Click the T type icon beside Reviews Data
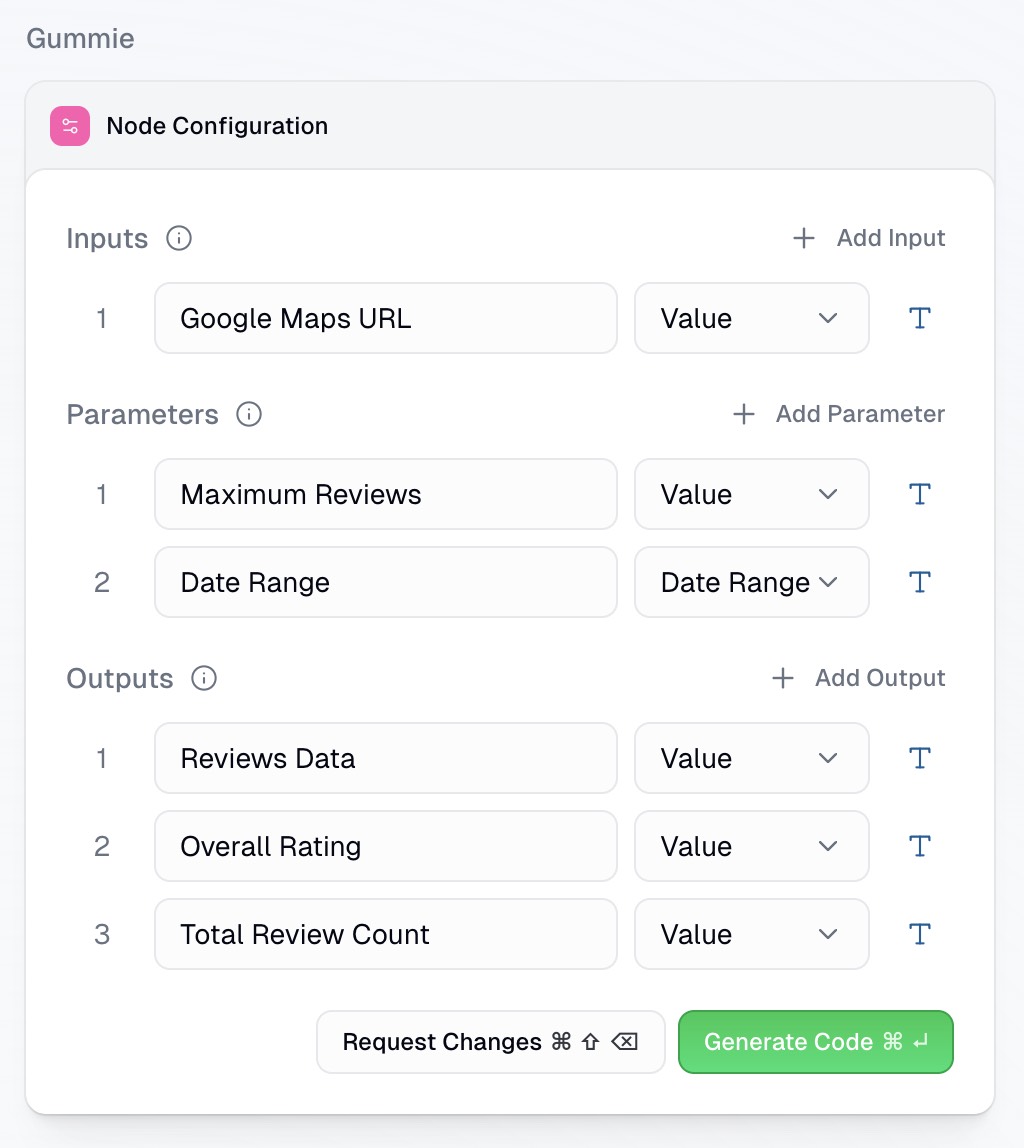The width and height of the screenshot is (1024, 1148). pos(919,758)
